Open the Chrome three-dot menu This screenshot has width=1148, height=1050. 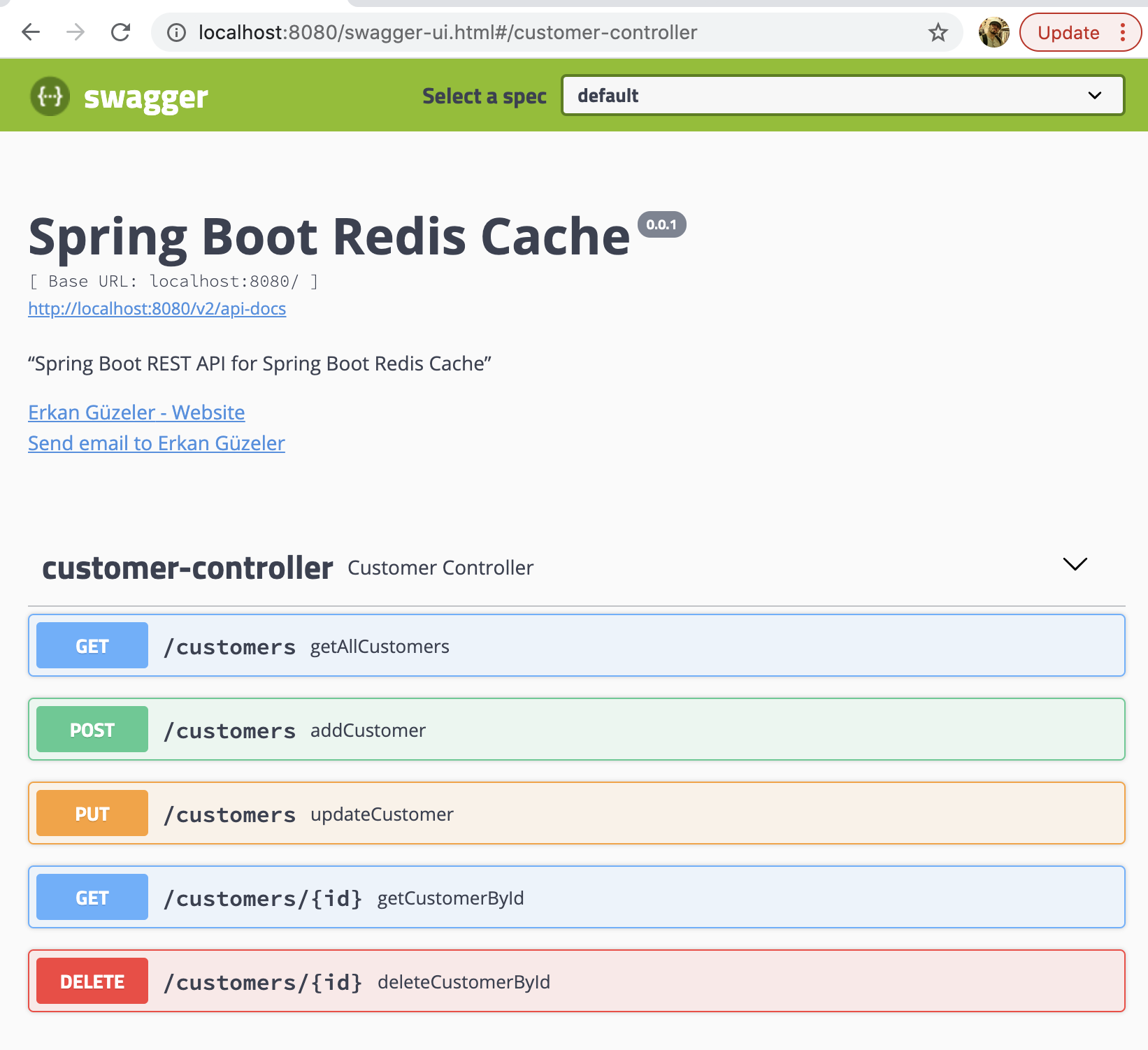pos(1123,32)
